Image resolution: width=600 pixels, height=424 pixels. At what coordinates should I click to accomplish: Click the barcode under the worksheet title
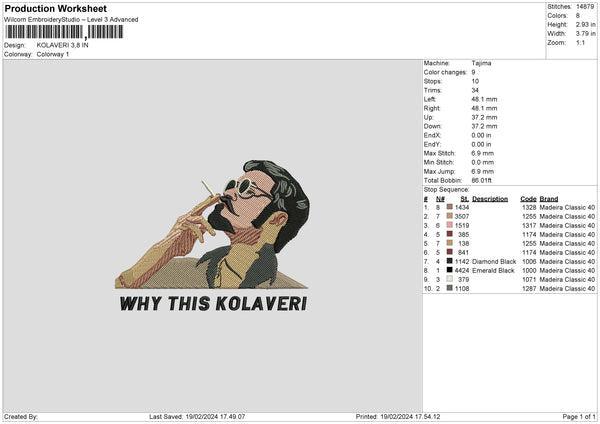point(64,32)
